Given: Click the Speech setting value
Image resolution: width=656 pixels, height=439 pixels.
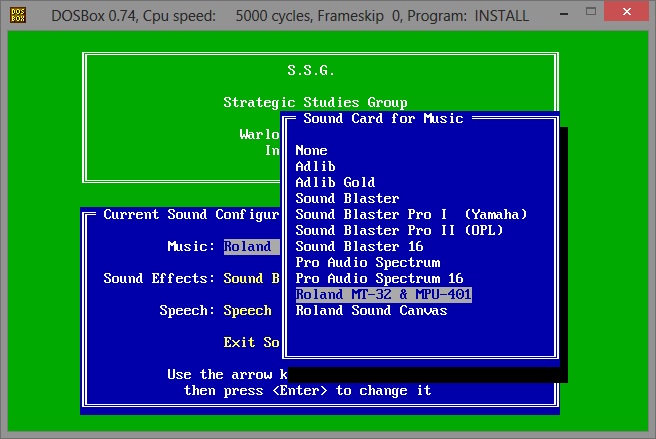Looking at the screenshot, I should point(248,310).
